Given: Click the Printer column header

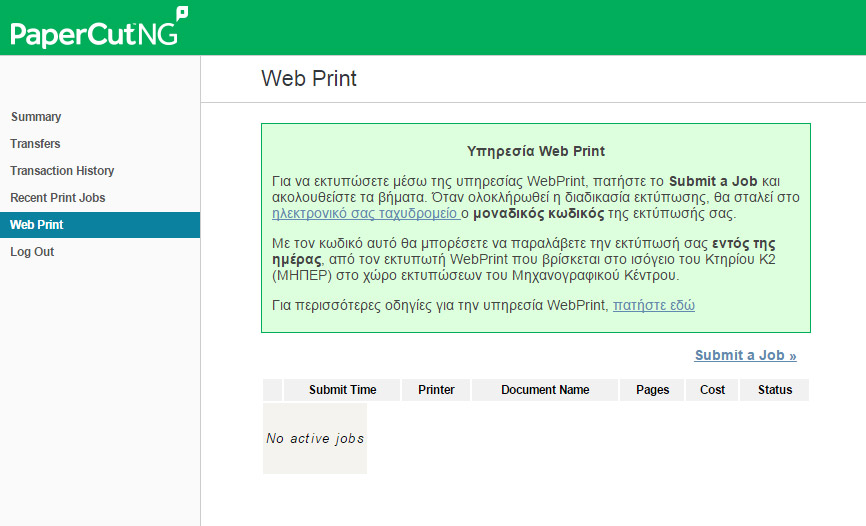Looking at the screenshot, I should tap(436, 390).
